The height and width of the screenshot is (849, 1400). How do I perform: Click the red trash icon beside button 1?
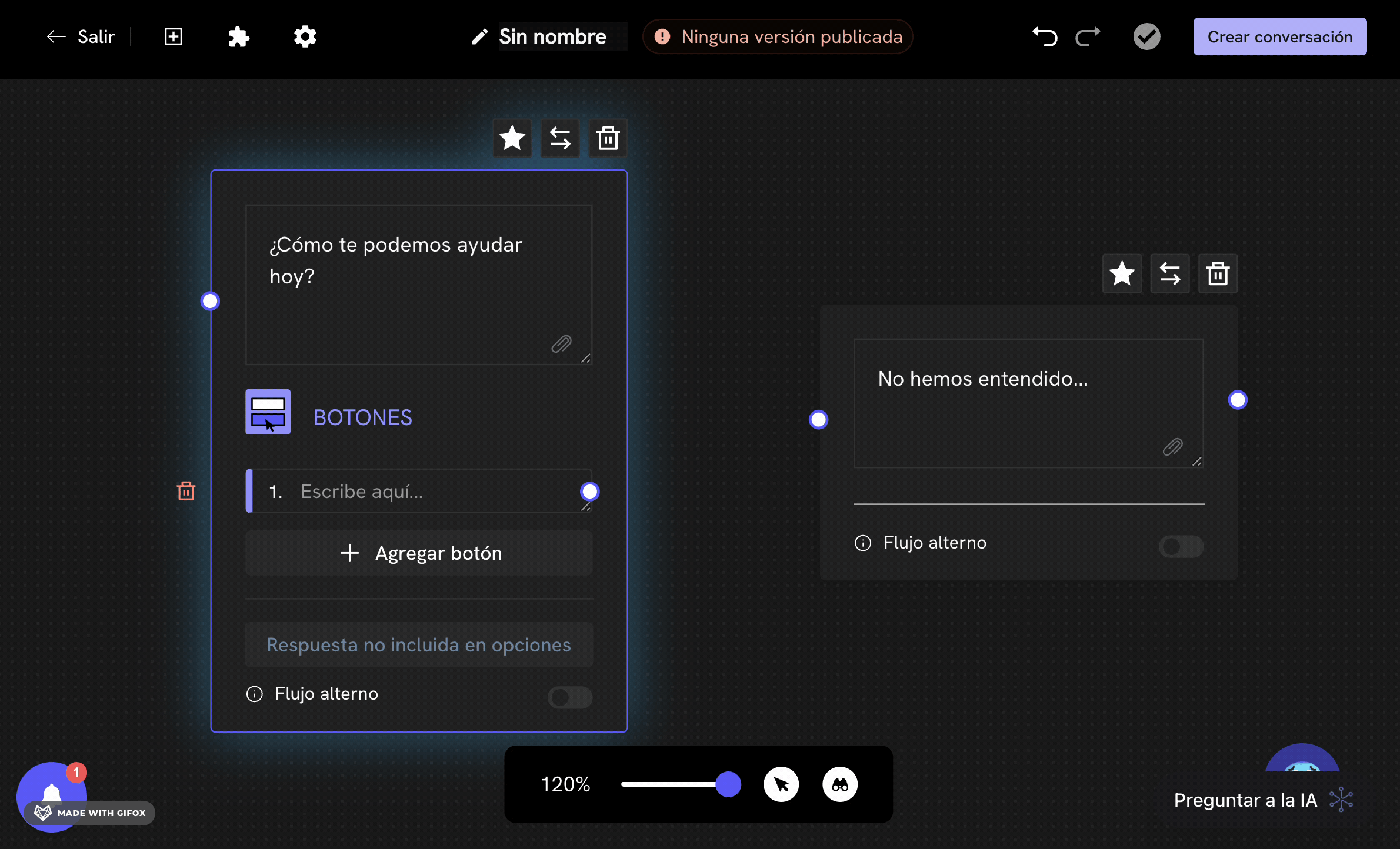[x=186, y=491]
